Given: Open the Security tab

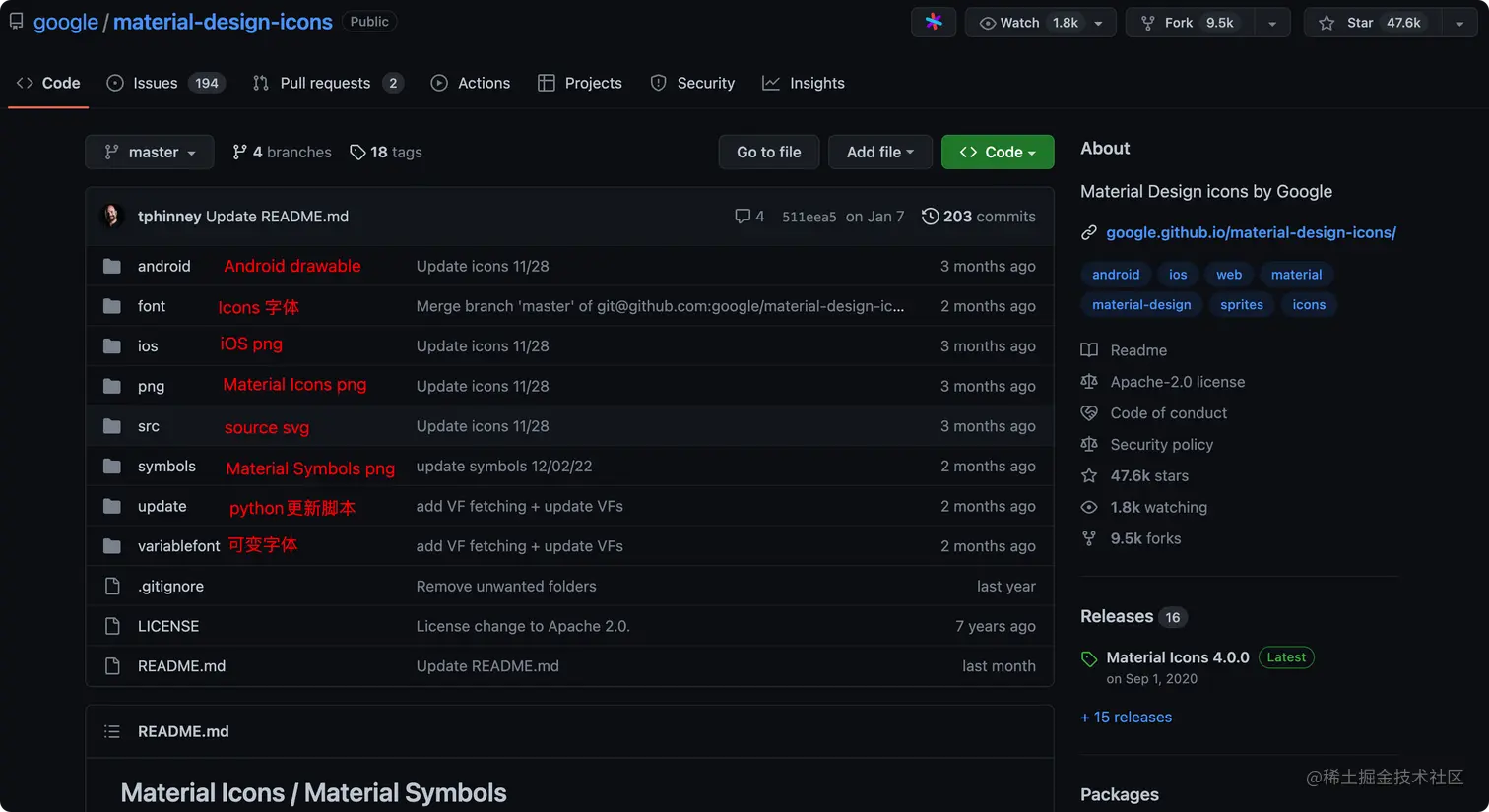Looking at the screenshot, I should [692, 83].
